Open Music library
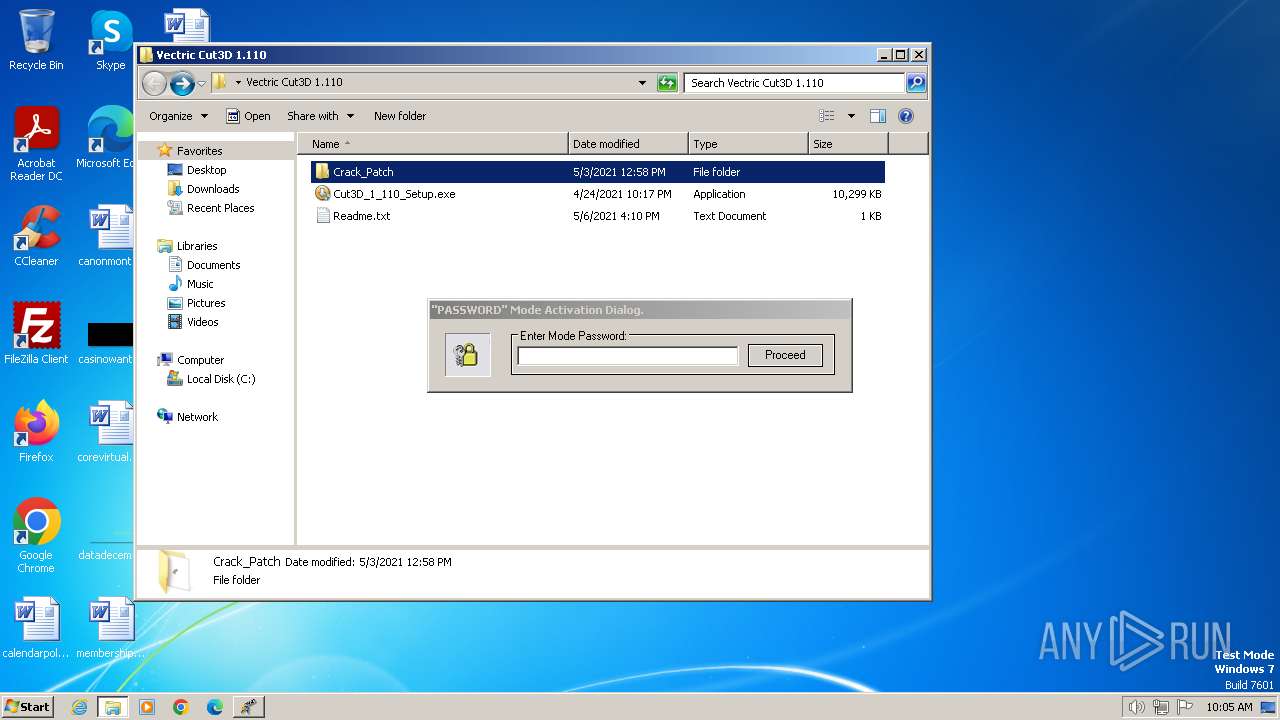The image size is (1280, 720). click(x=200, y=284)
